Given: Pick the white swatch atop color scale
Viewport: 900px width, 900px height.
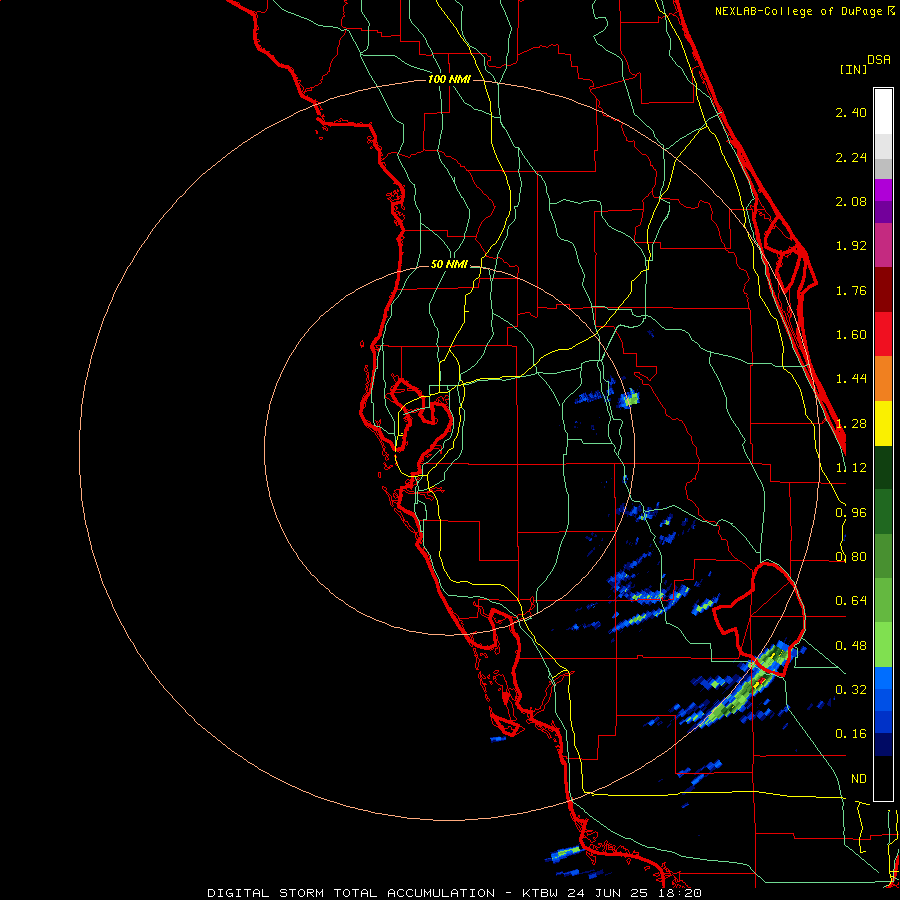Looking at the screenshot, I should (883, 112).
